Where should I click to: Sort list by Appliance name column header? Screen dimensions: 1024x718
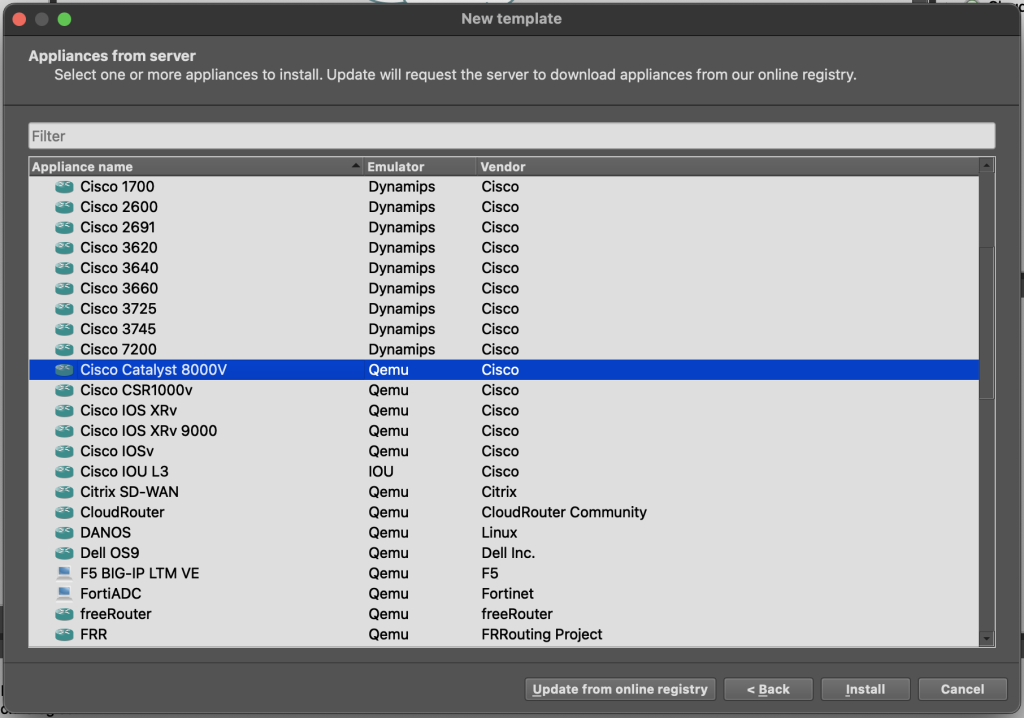coord(190,167)
